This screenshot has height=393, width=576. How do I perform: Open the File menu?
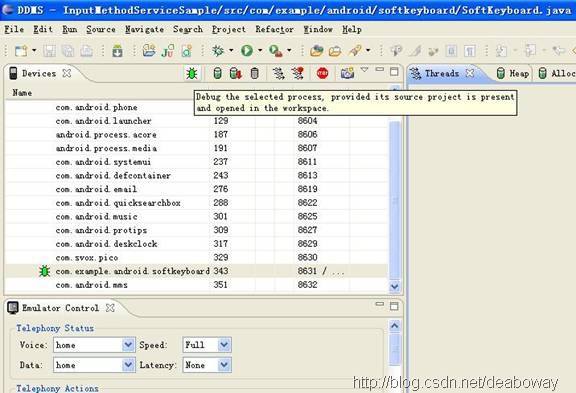tap(14, 29)
